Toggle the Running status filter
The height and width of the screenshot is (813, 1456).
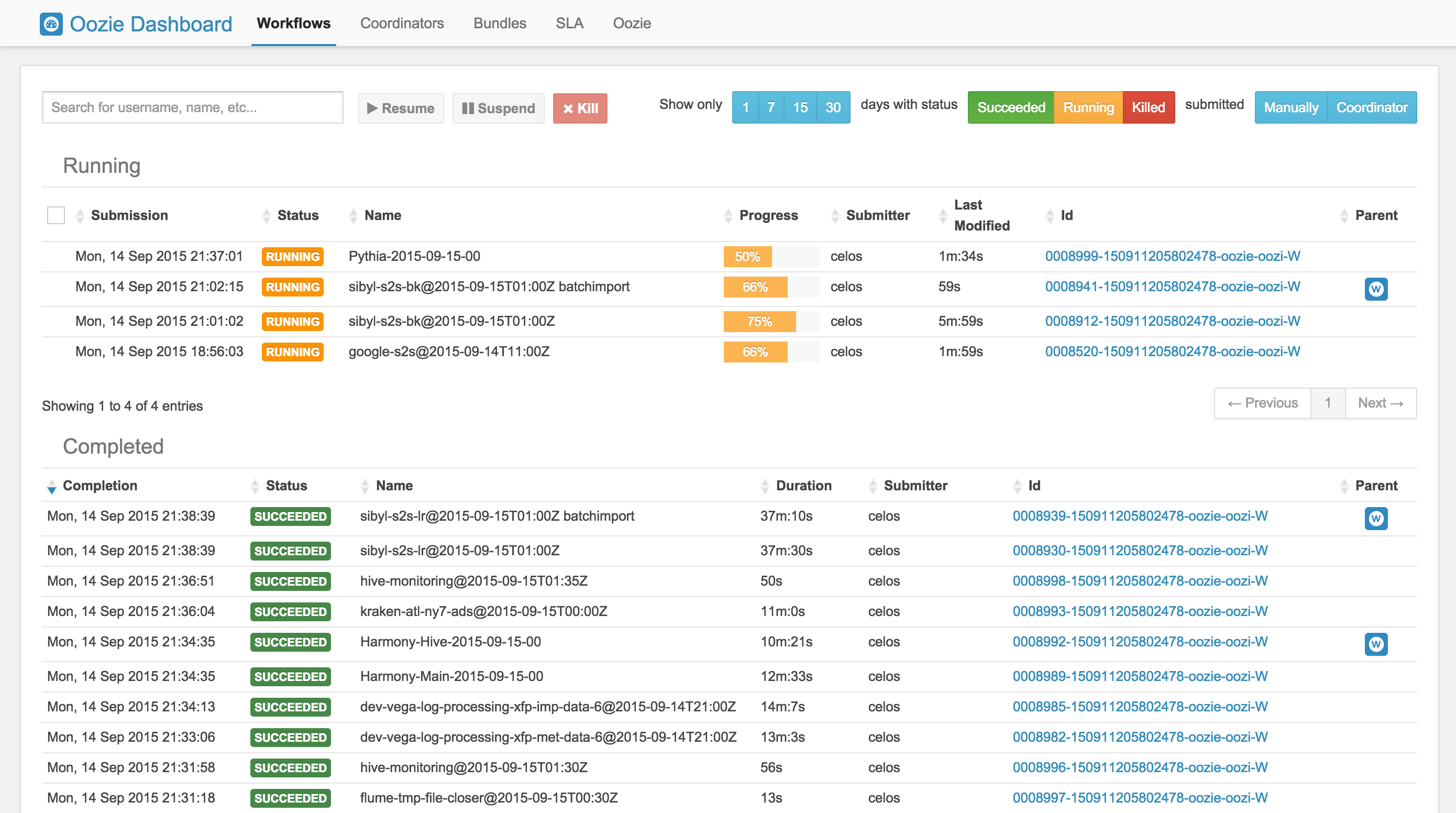(1088, 107)
